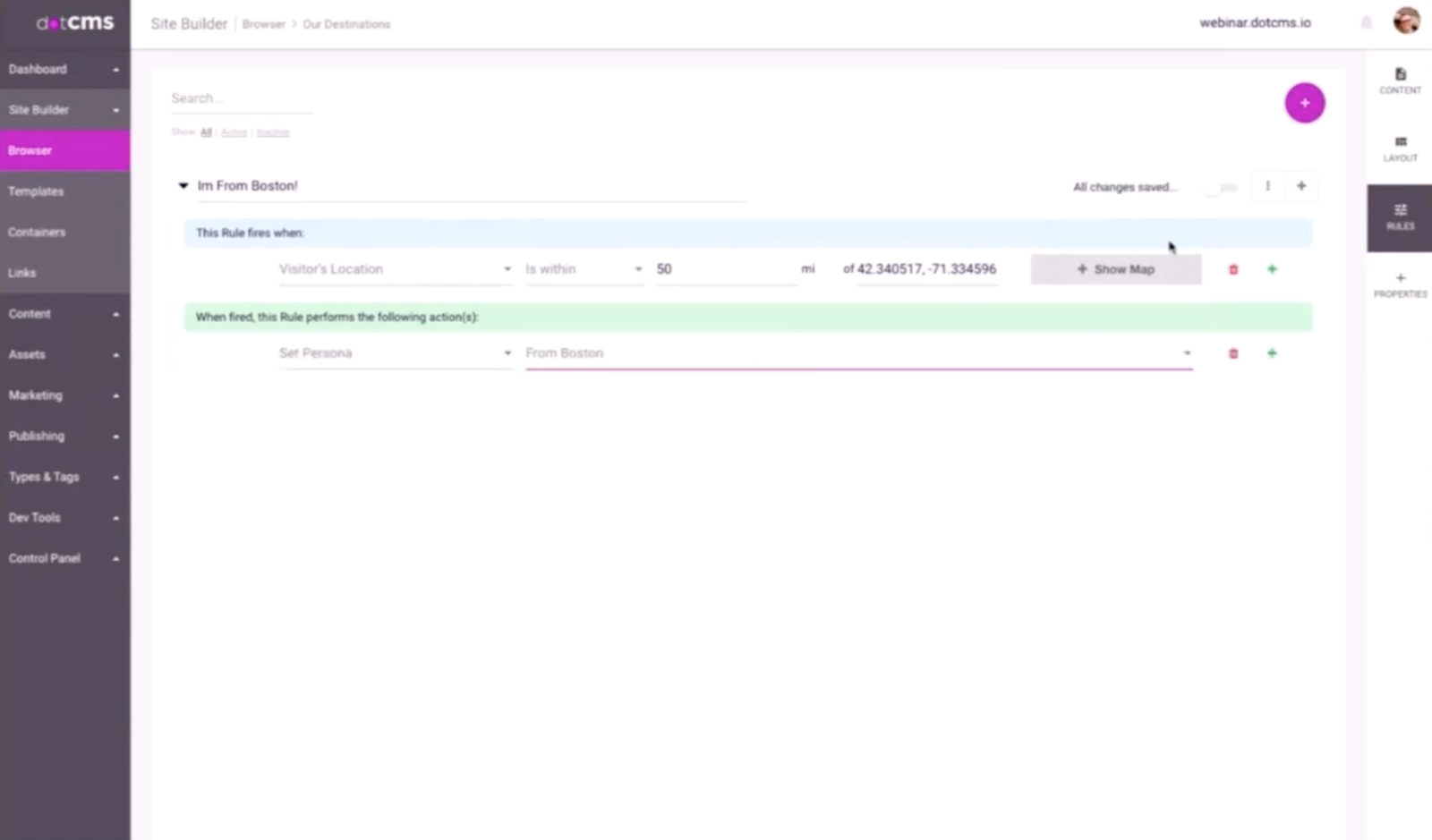Add a new condition with green plus

pyautogui.click(x=1272, y=269)
